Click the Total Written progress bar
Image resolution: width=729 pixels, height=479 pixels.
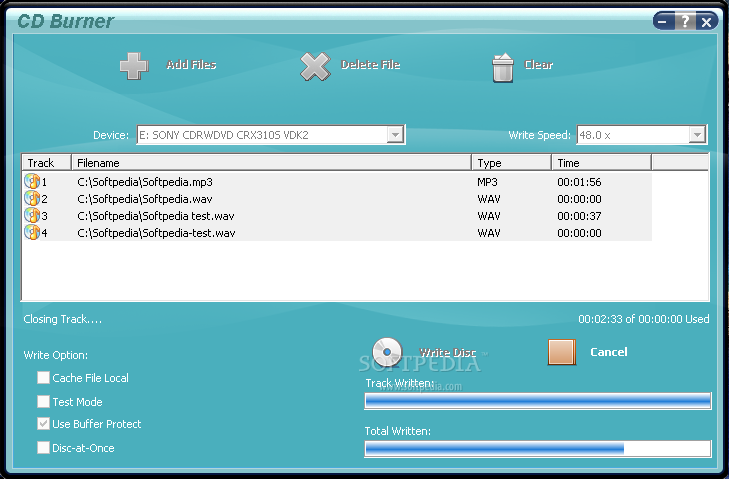point(538,449)
